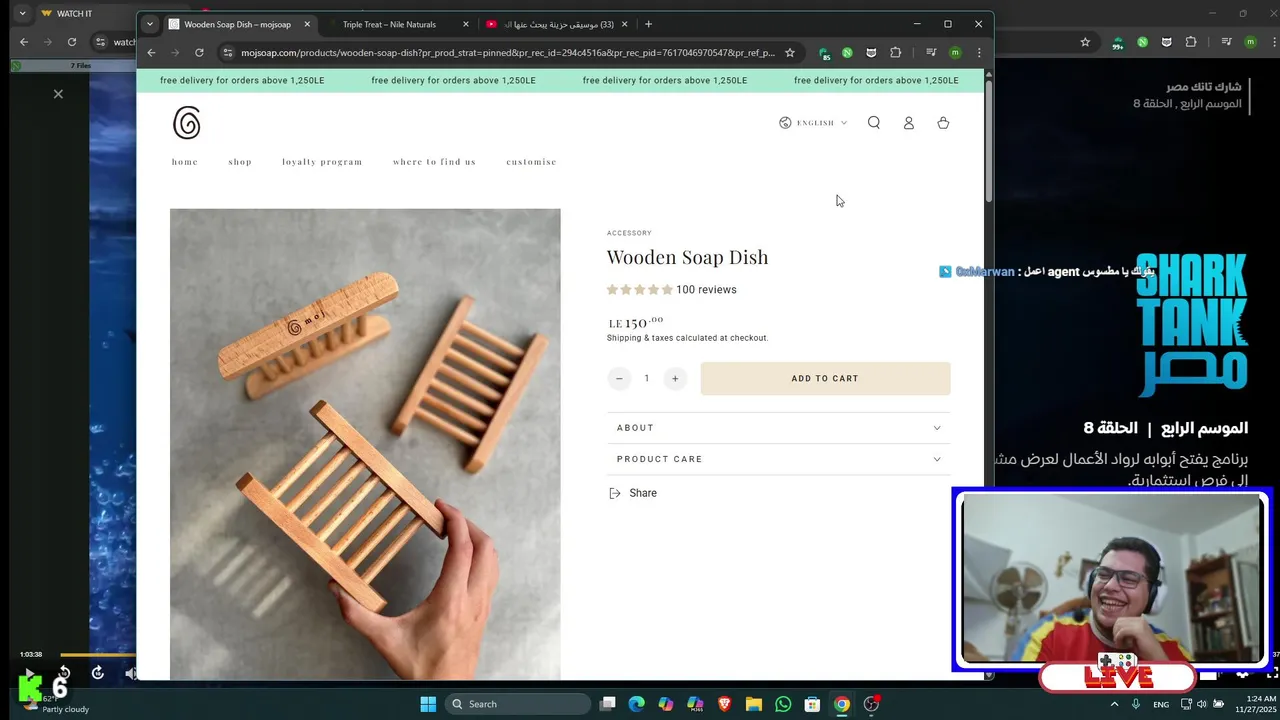Decrease quantity with minus button
This screenshot has width=1280, height=720.
[x=619, y=378]
